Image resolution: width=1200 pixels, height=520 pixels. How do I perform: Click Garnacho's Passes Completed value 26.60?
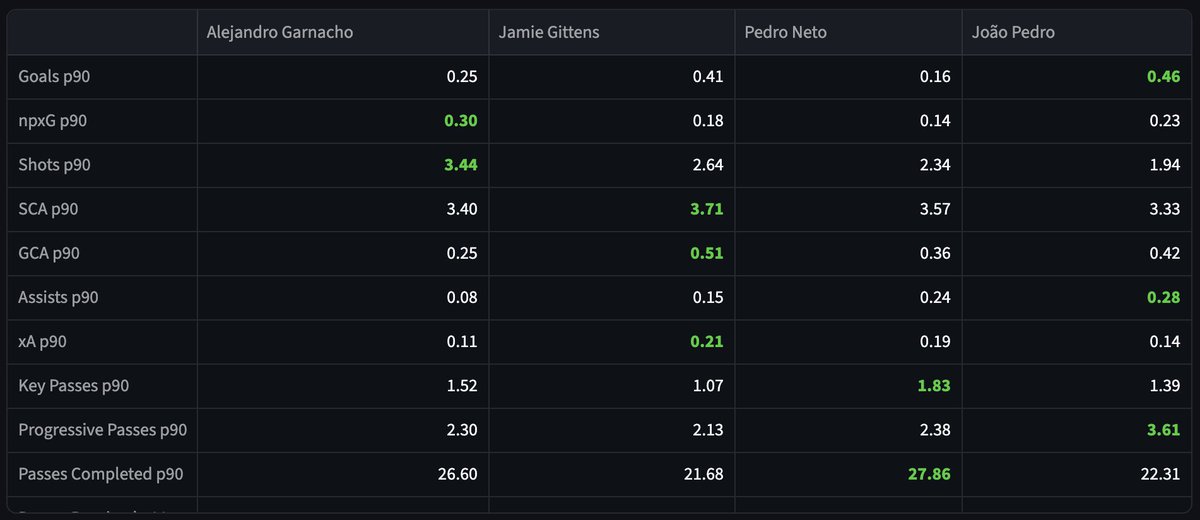pyautogui.click(x=457, y=474)
